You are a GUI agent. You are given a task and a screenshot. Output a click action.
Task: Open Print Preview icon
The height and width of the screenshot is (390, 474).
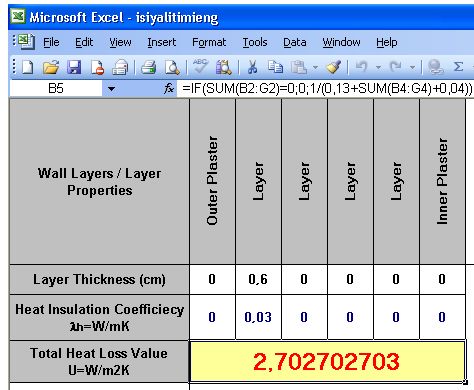(172, 67)
